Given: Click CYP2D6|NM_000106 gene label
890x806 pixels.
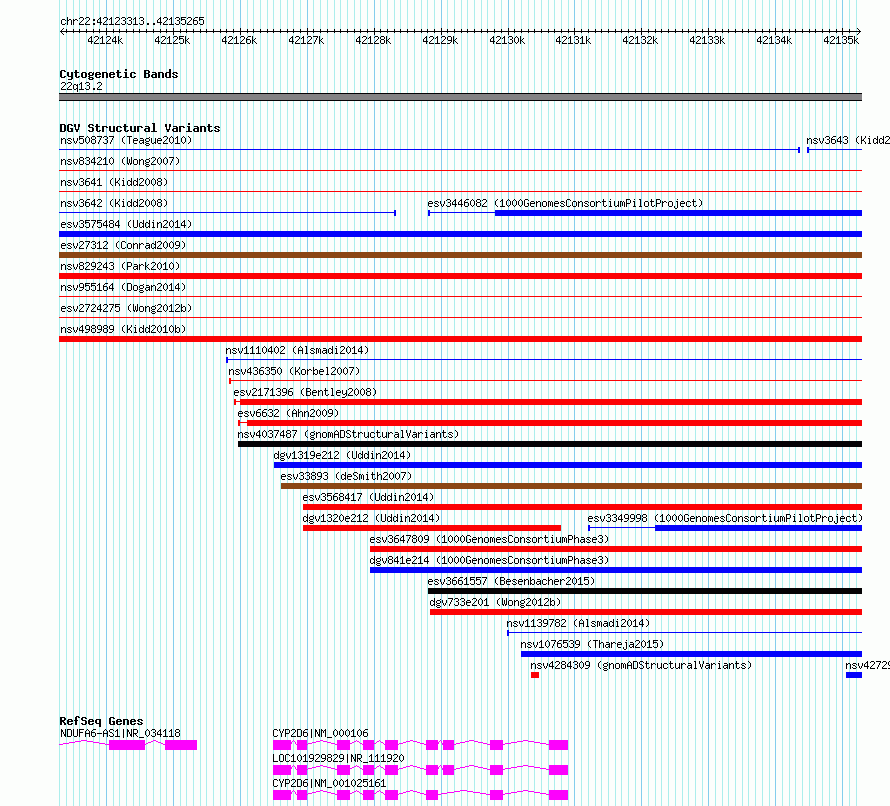Looking at the screenshot, I should tap(320, 733).
